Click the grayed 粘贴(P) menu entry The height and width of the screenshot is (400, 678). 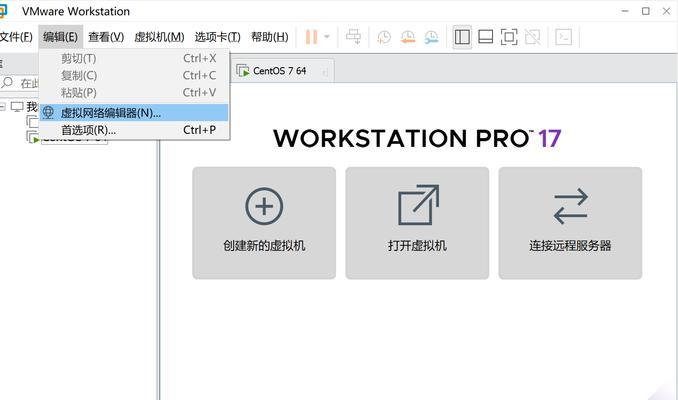point(134,93)
